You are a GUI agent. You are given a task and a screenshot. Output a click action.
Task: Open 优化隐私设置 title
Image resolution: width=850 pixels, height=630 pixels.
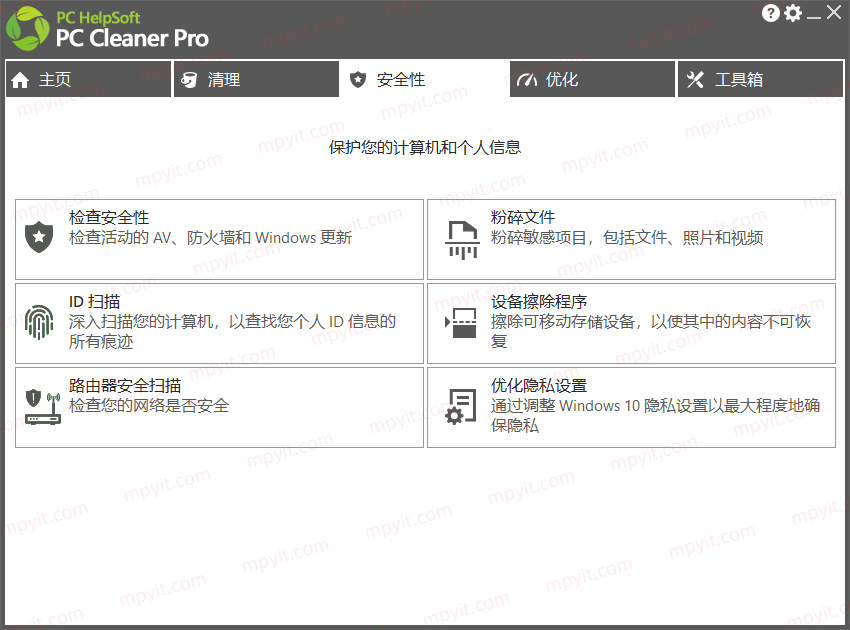pos(539,385)
